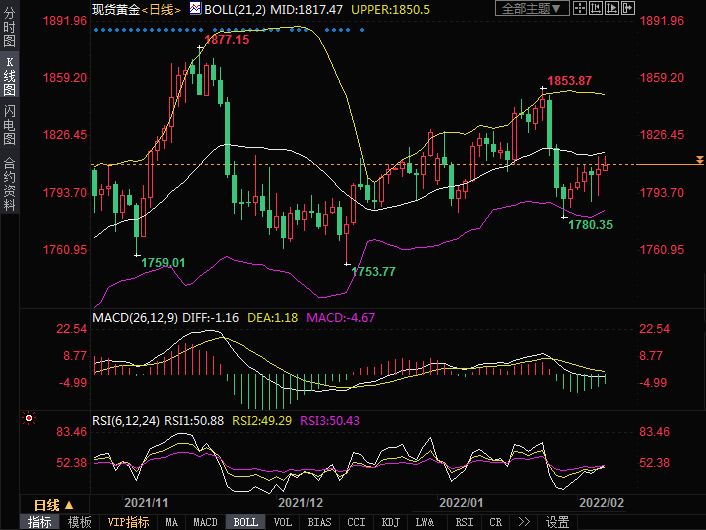Screen dimensions: 706x530
Task: Click the 1877.15 high price marker
Action: 227,40
